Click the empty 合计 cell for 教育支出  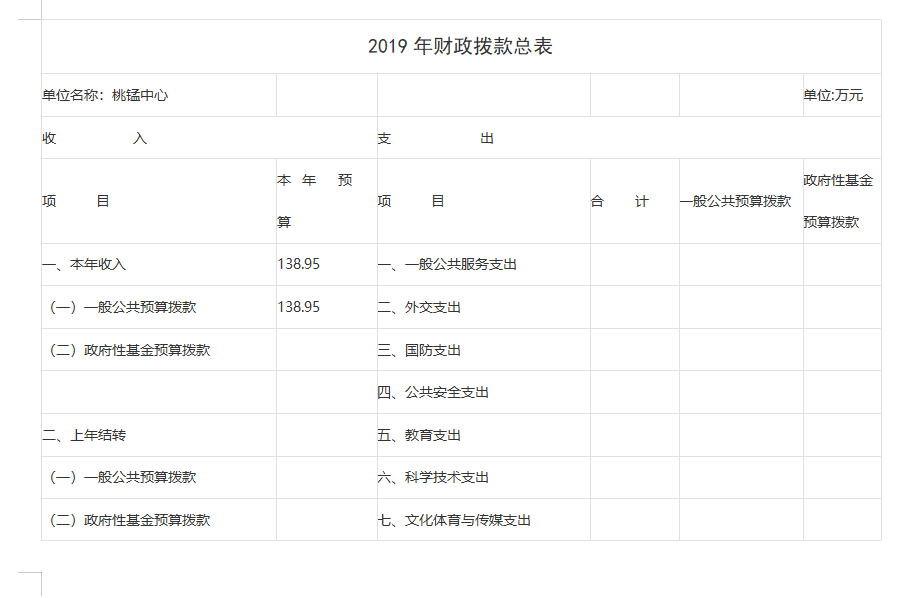click(634, 436)
